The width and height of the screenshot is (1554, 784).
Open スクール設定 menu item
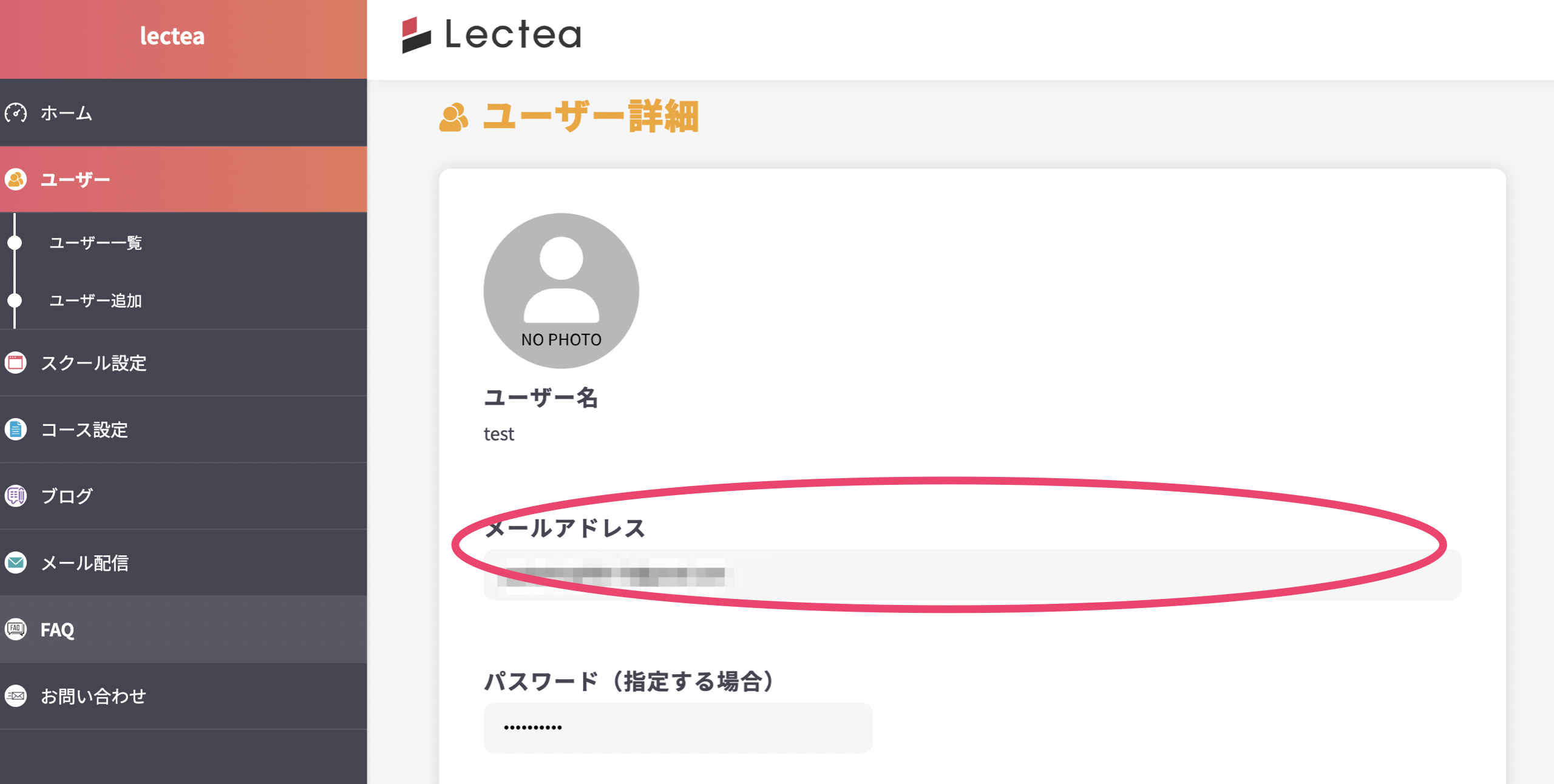93,363
